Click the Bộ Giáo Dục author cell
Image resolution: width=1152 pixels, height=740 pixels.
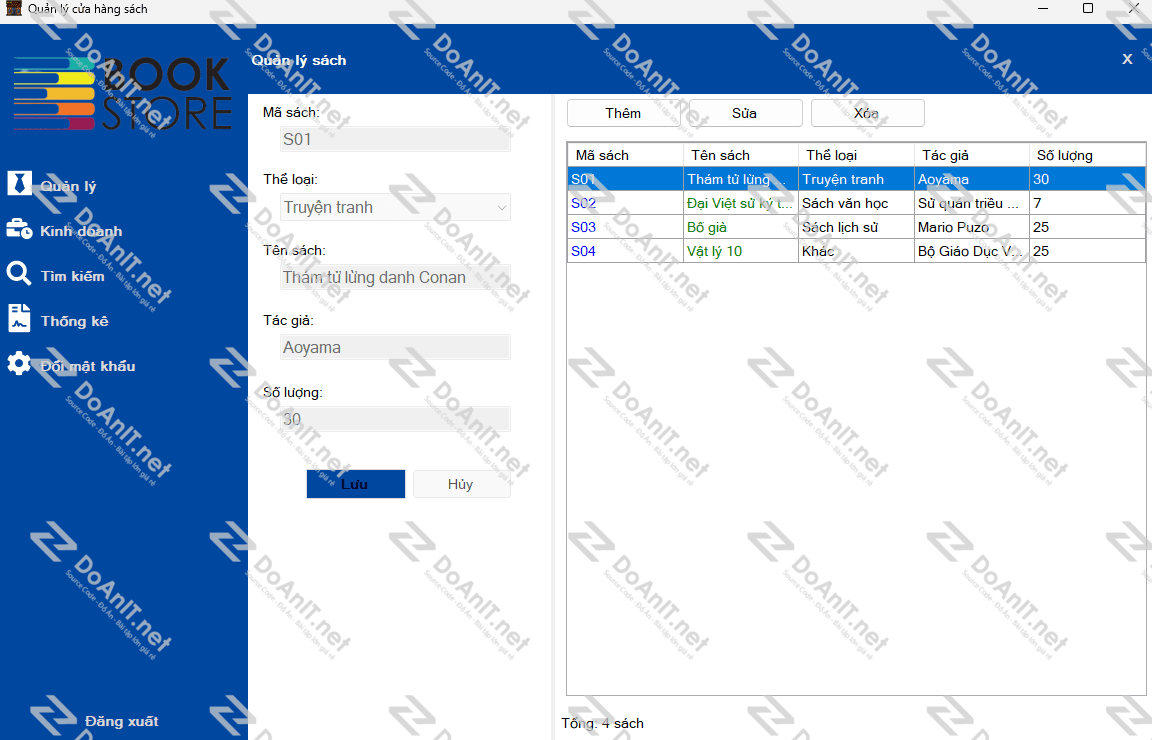pyautogui.click(x=971, y=251)
